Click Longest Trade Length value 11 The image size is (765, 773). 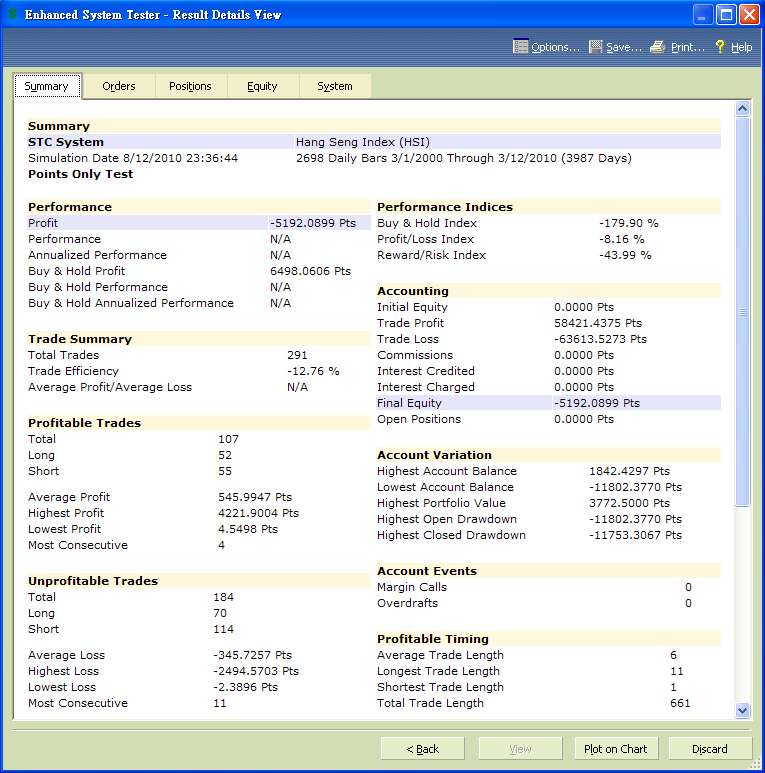coord(677,671)
